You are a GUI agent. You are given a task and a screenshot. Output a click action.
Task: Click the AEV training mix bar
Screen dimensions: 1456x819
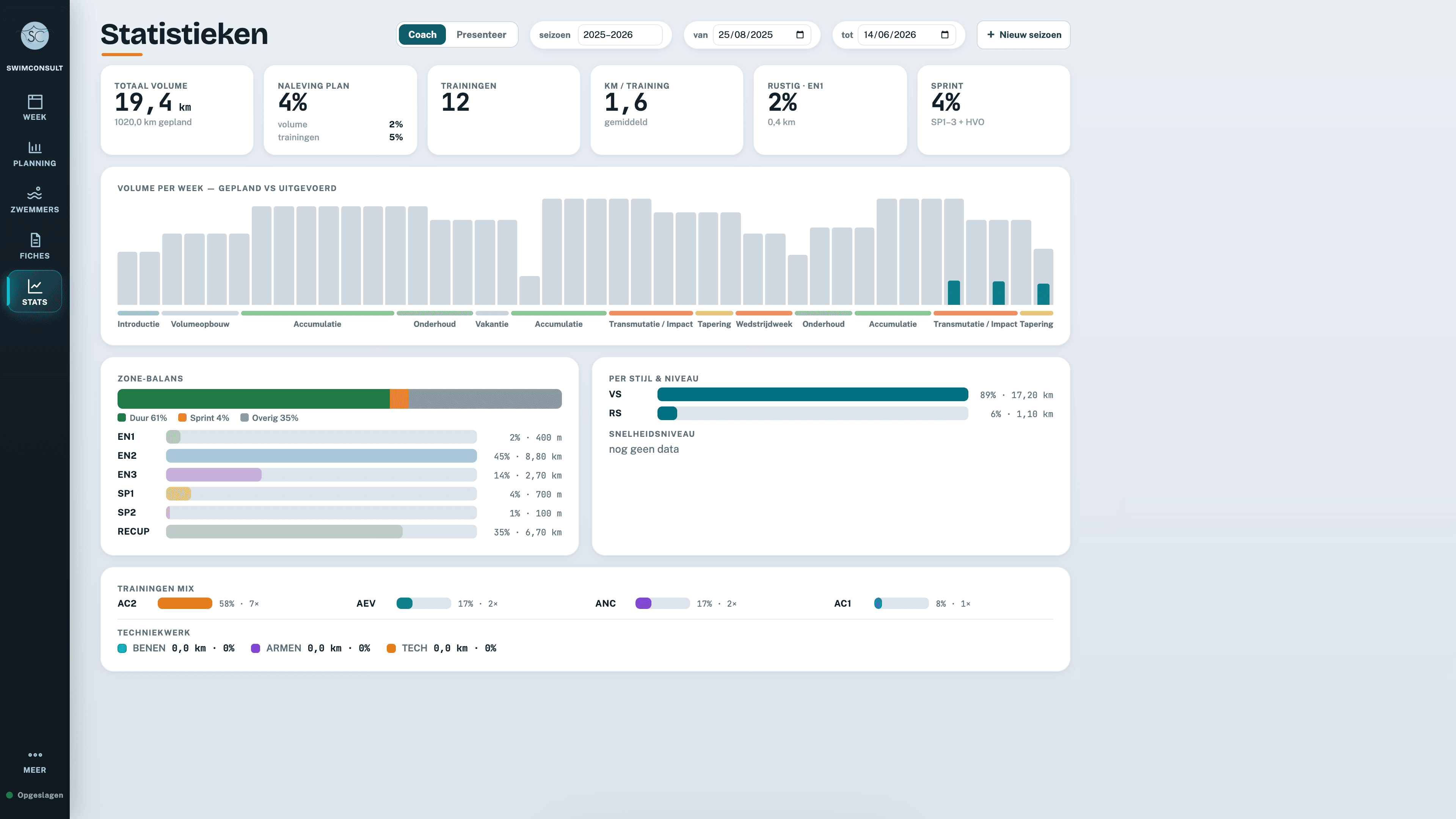pos(424,604)
